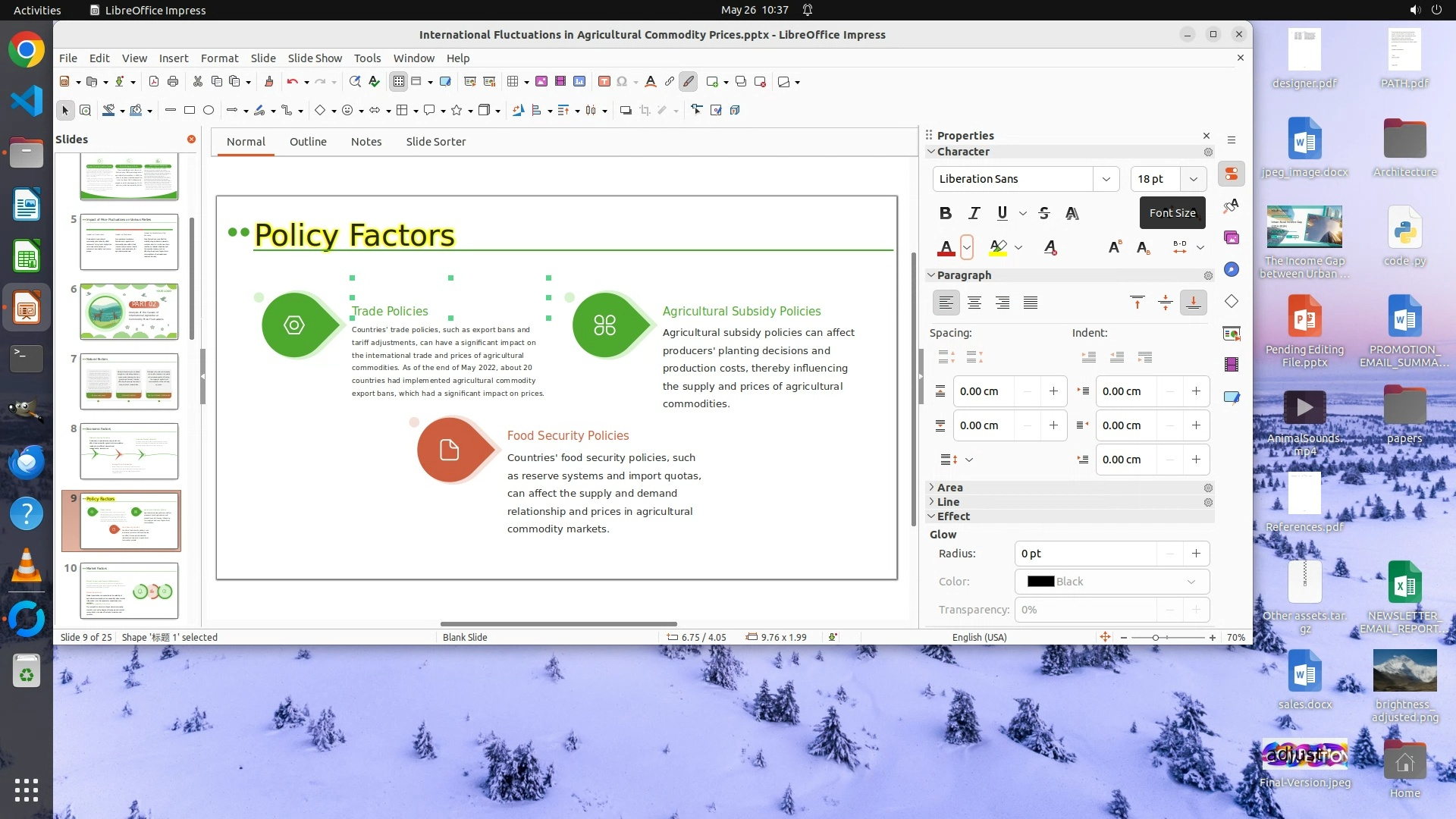Toggle Bold in Character panel
The height and width of the screenshot is (819, 1456).
[946, 214]
